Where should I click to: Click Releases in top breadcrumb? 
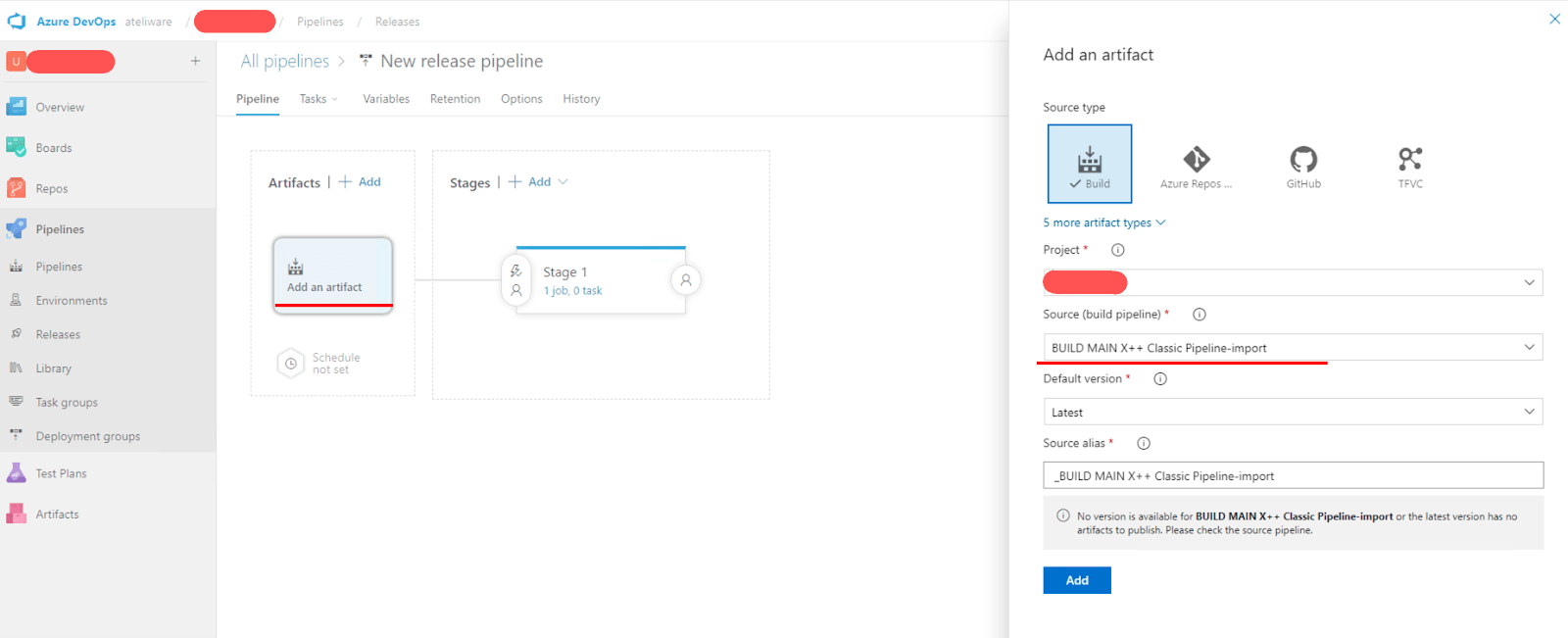click(397, 22)
